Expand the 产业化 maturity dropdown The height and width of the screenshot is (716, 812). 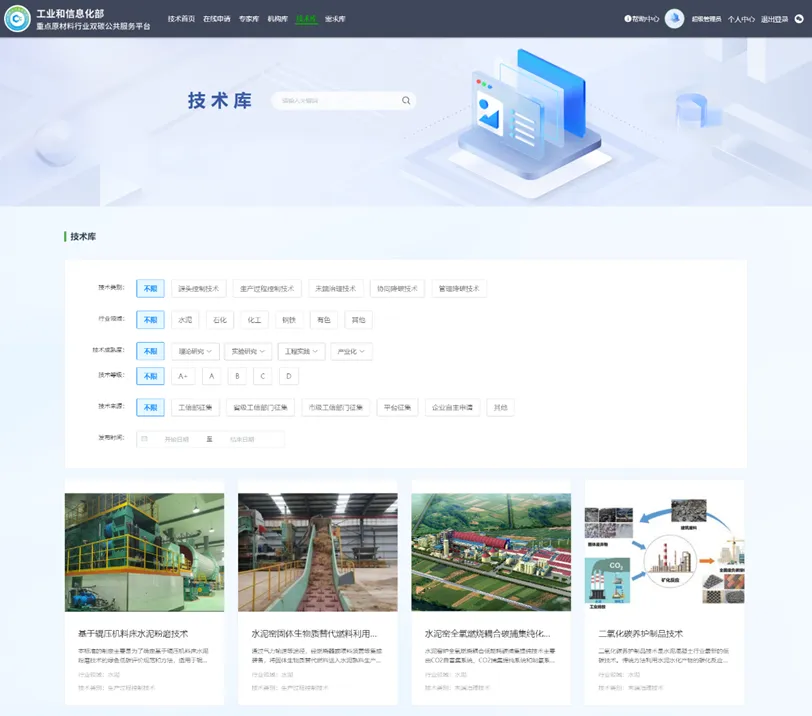(x=351, y=352)
